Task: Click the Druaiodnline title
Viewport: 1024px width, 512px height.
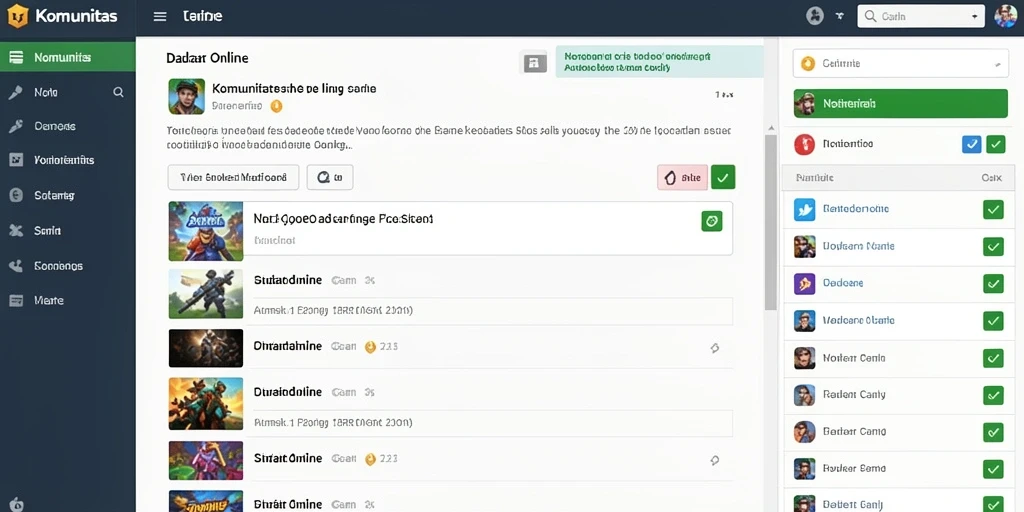Action: (x=287, y=392)
